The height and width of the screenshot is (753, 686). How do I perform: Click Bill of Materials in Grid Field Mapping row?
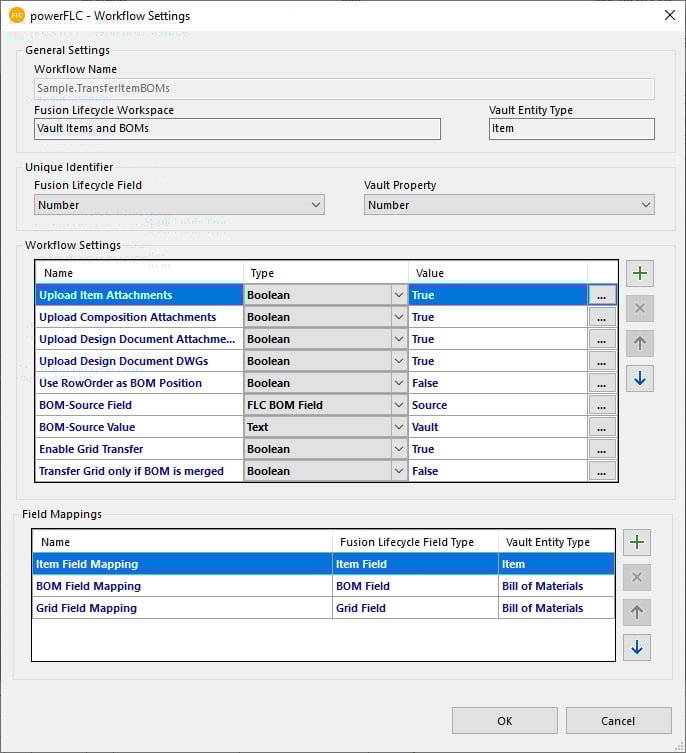click(557, 608)
